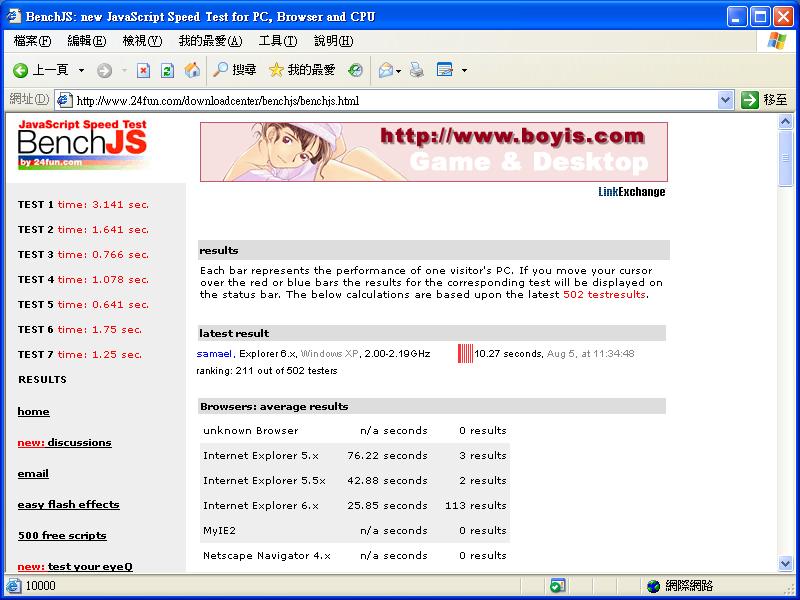This screenshot has height=600, width=800.
Task: Open the address bar URL dropdown
Action: [726, 100]
